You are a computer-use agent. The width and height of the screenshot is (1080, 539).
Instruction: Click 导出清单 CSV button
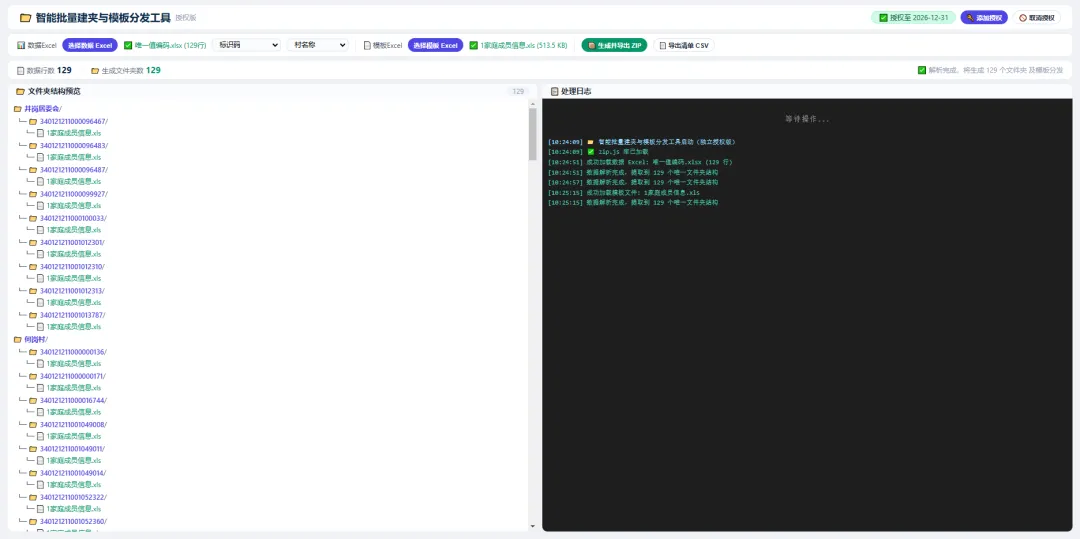684,45
